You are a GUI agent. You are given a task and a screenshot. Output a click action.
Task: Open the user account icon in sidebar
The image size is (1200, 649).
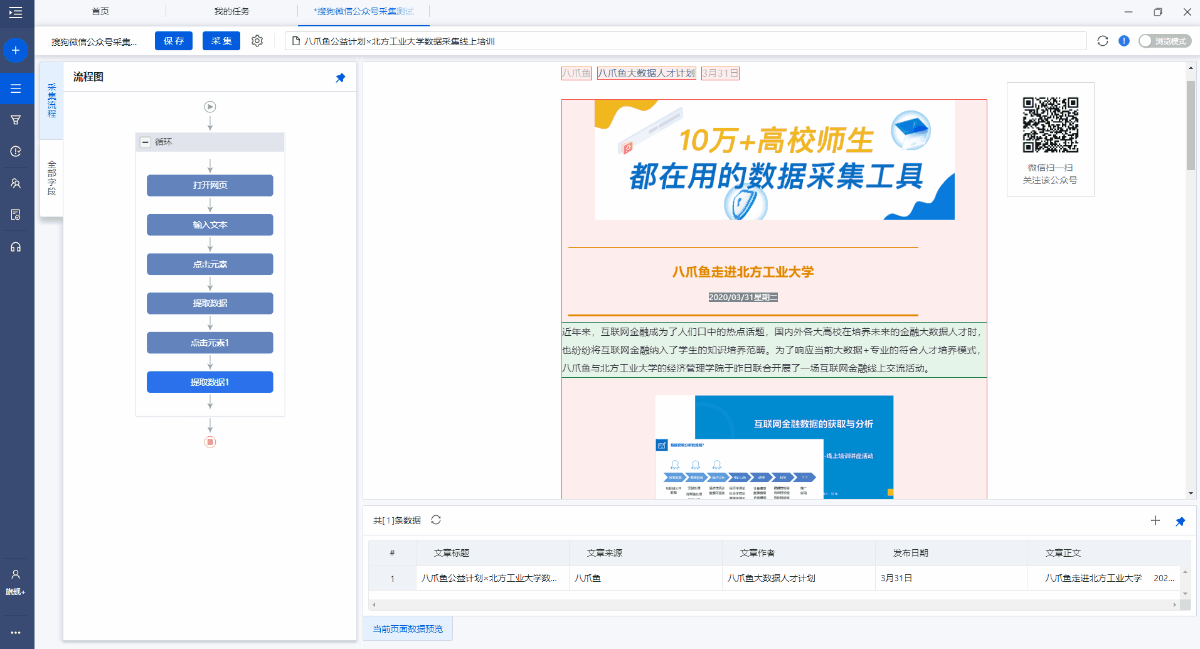pos(15,574)
